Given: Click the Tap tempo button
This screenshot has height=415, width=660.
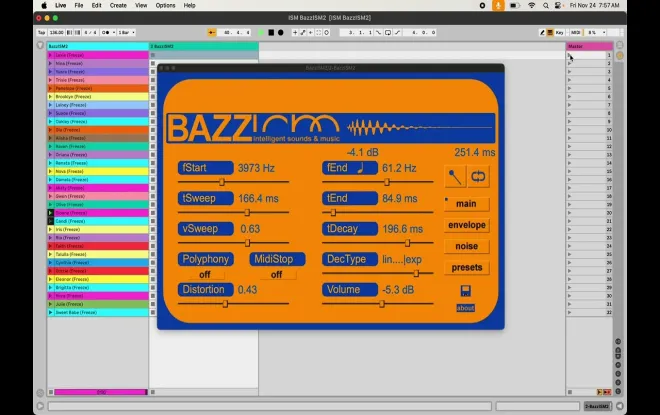Looking at the screenshot, I should coord(42,32).
